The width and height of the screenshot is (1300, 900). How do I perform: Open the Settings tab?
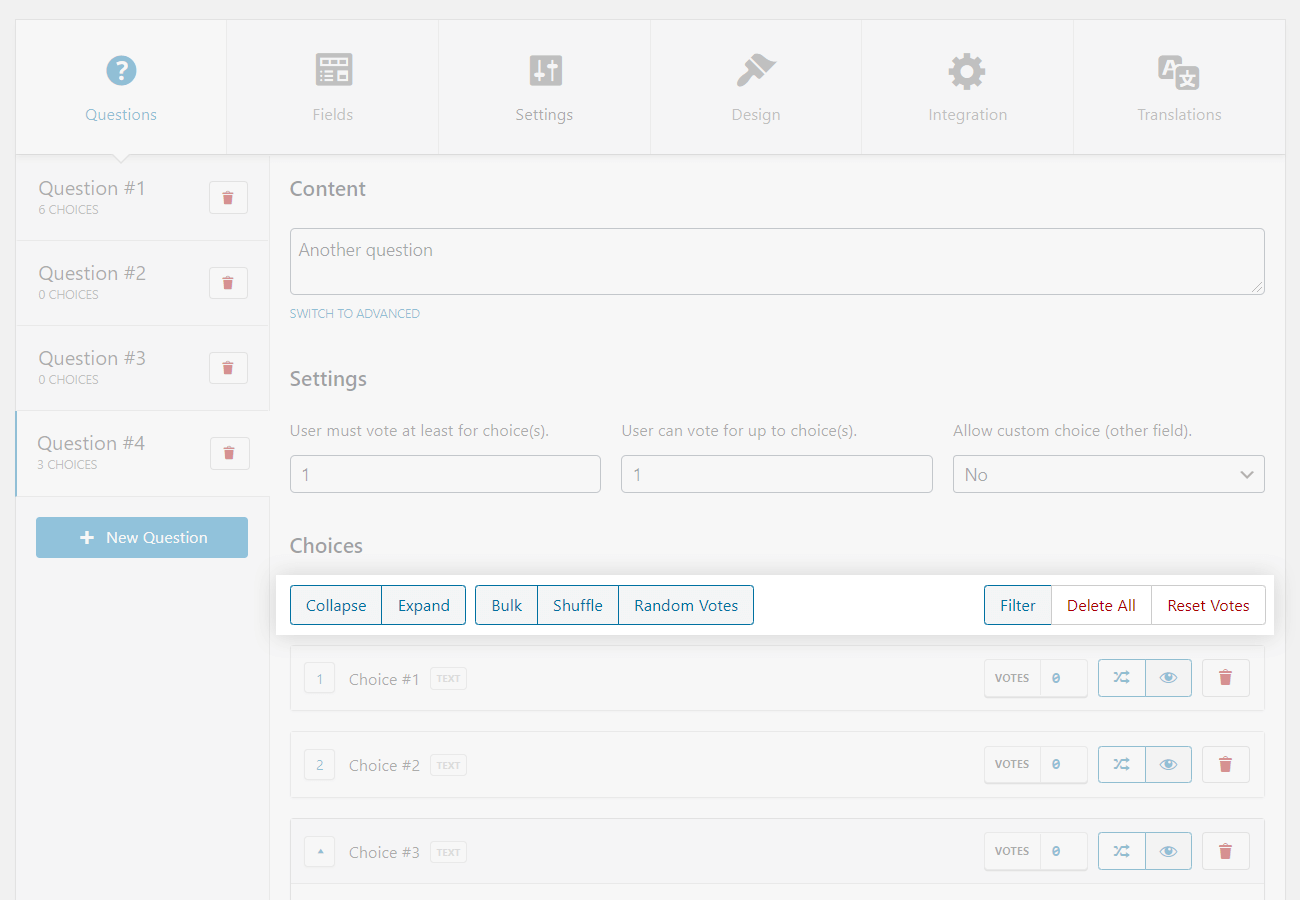coord(544,87)
